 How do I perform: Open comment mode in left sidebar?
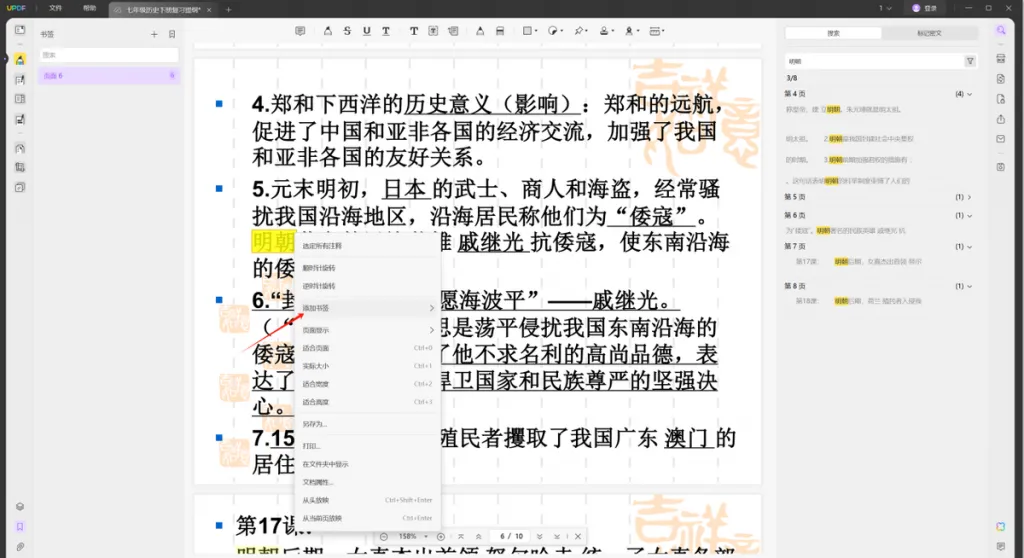20,59
